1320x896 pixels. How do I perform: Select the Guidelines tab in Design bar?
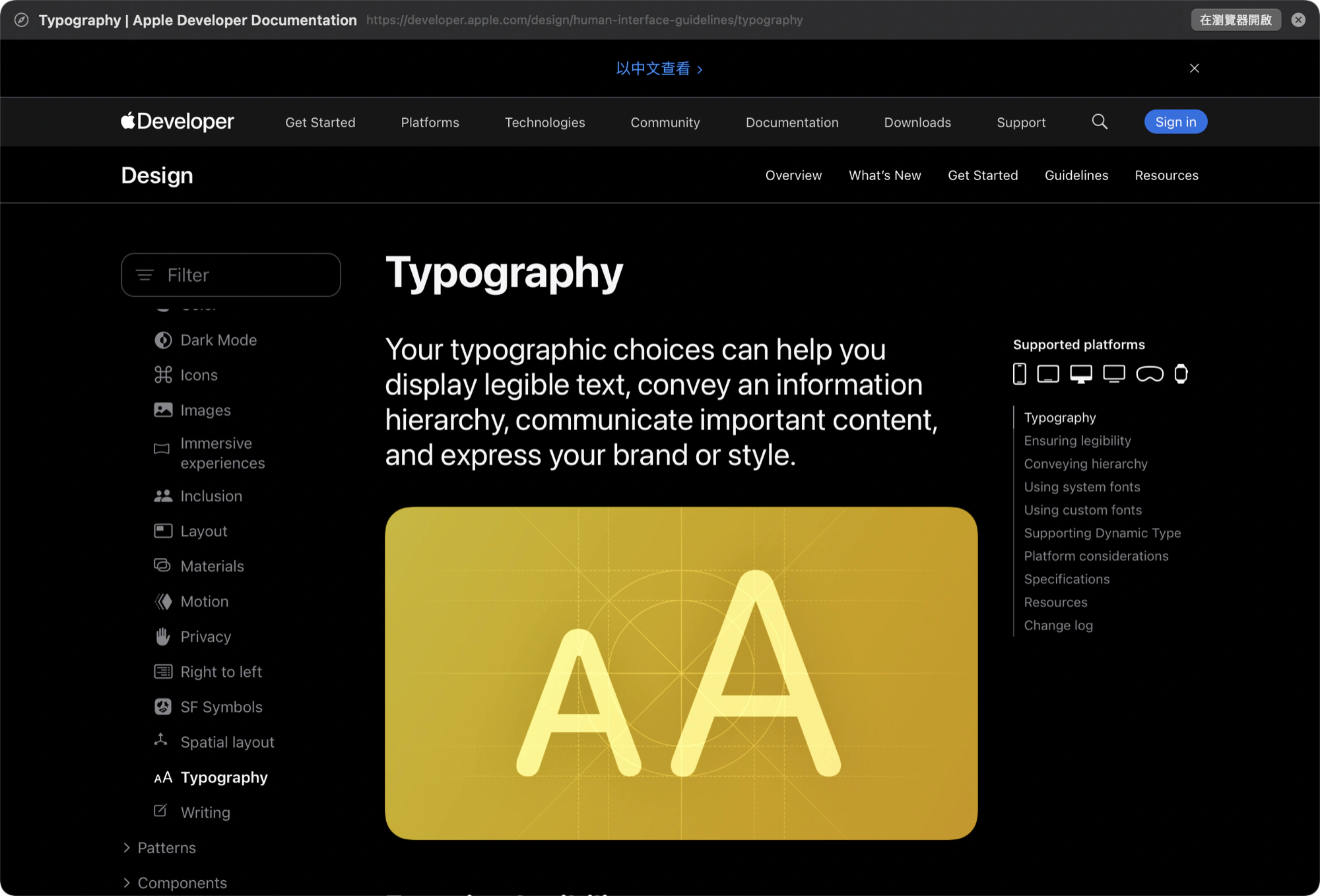(1076, 175)
